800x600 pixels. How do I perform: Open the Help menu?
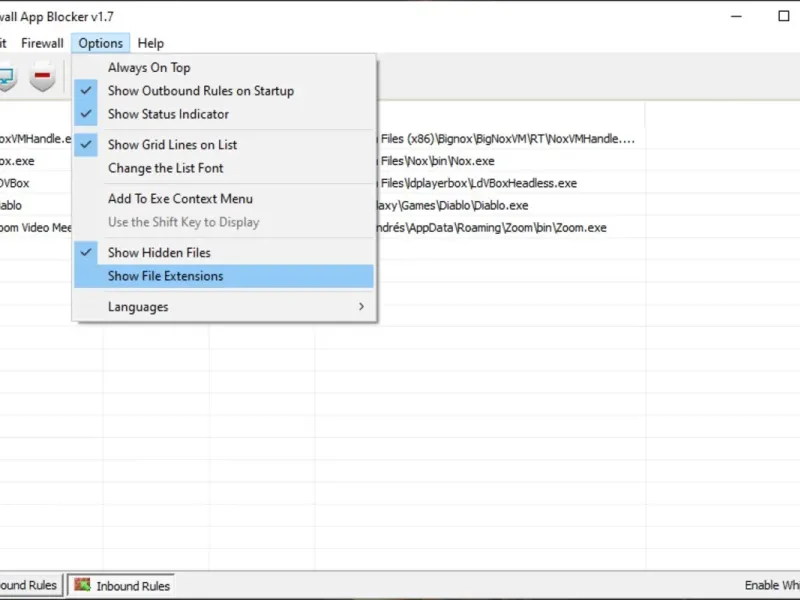[x=151, y=43]
